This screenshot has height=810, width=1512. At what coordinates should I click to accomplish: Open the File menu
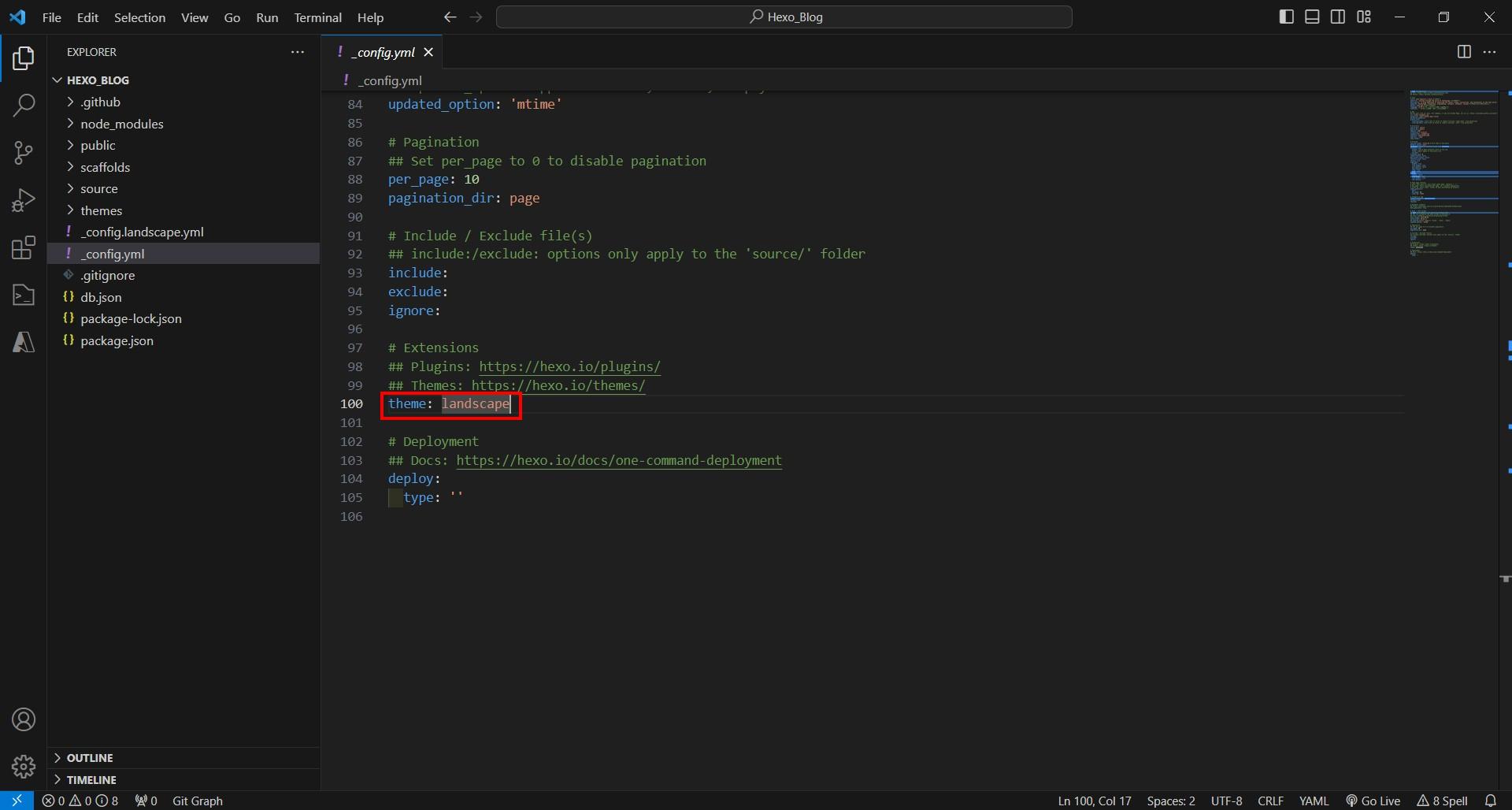52,17
